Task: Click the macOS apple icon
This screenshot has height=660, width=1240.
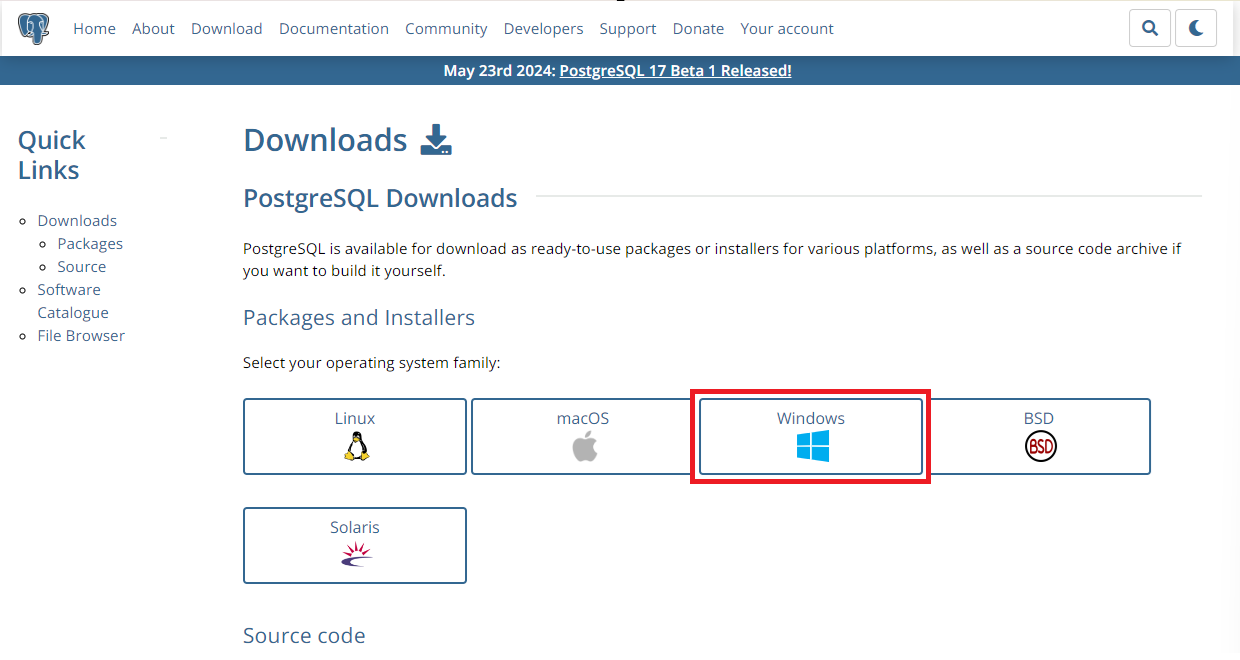Action: [584, 446]
